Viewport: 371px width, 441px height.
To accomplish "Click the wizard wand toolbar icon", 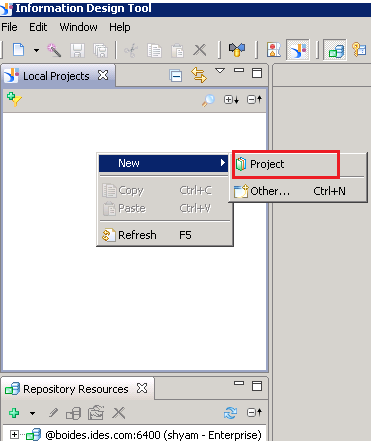I will (x=54, y=50).
